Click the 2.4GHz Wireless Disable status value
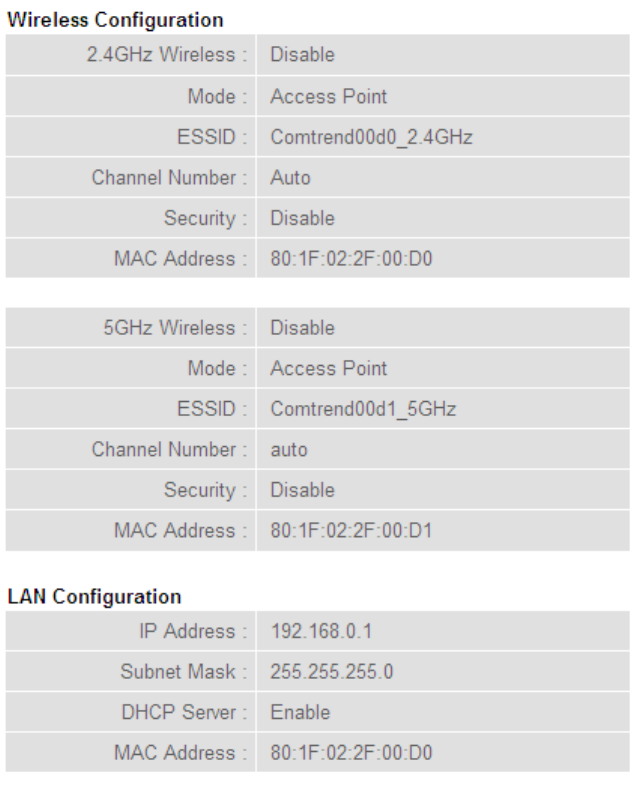The width and height of the screenshot is (639, 787). coord(302,55)
